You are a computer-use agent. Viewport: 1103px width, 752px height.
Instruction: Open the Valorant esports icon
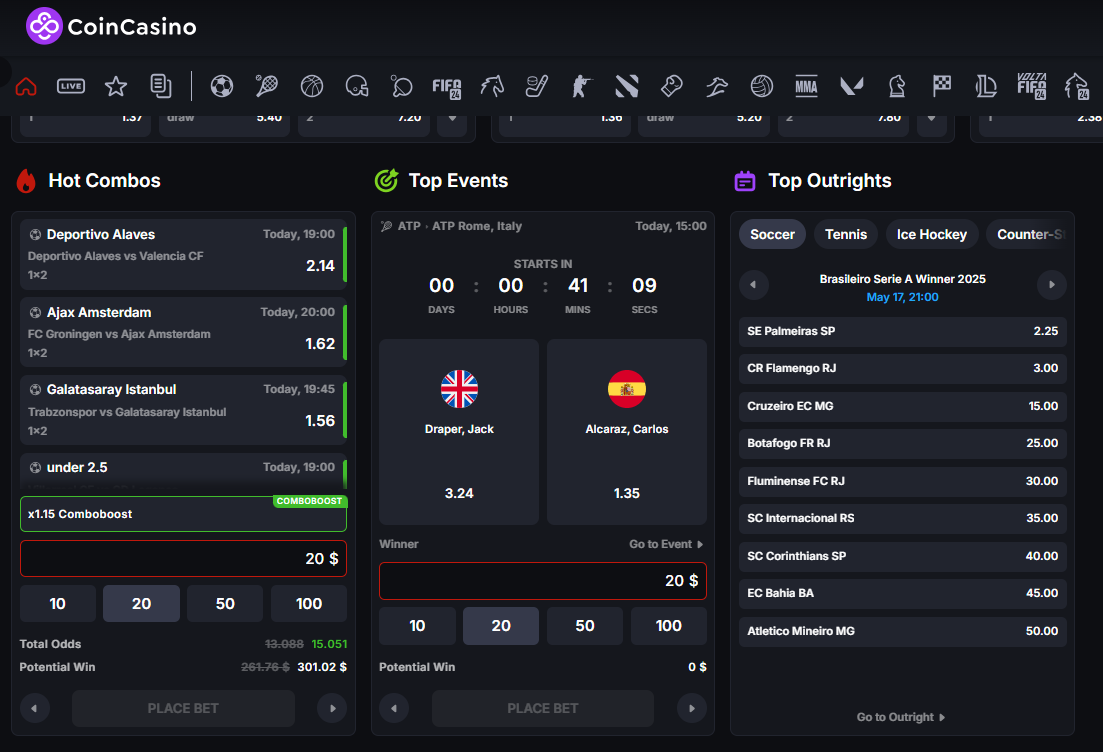click(x=852, y=87)
